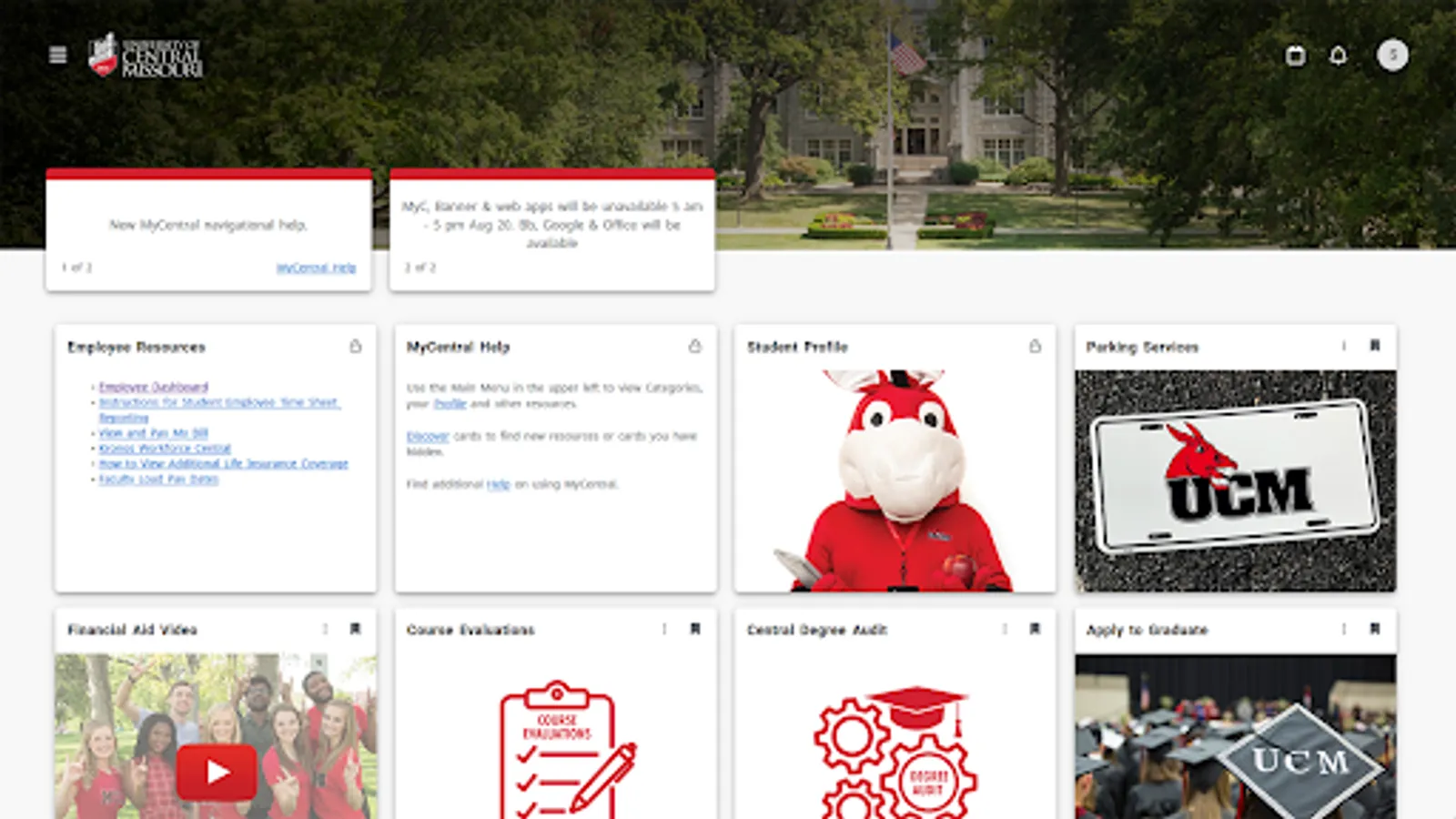
Task: Open the View and Pay My Bill link
Action: [x=153, y=433]
